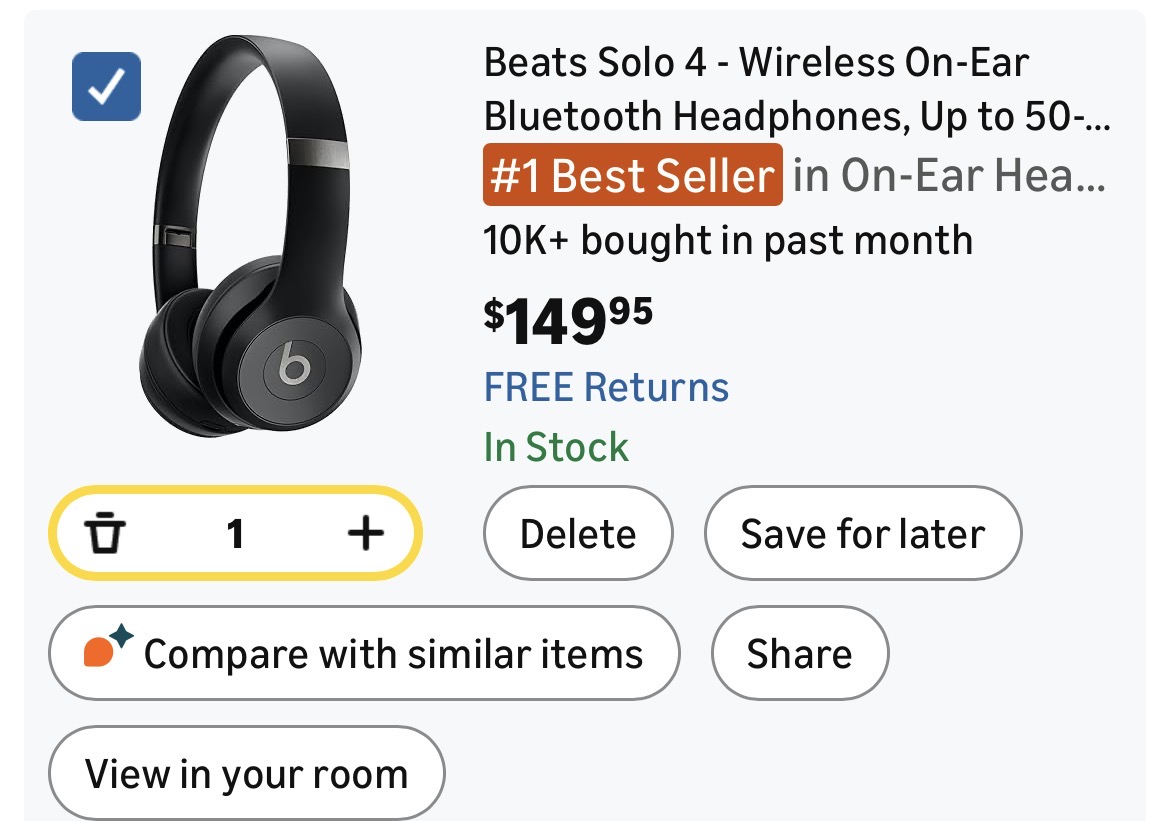Click the $149.95 price

tap(567, 322)
